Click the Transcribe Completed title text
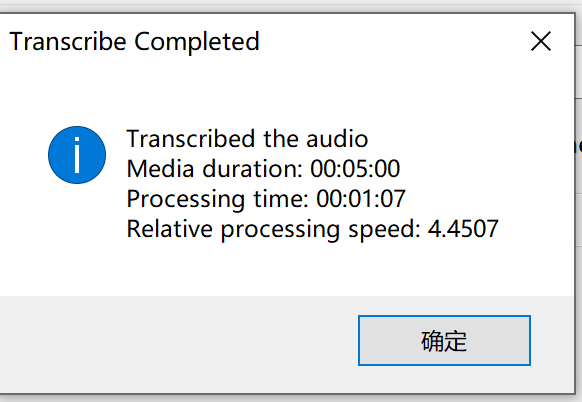 (x=134, y=41)
